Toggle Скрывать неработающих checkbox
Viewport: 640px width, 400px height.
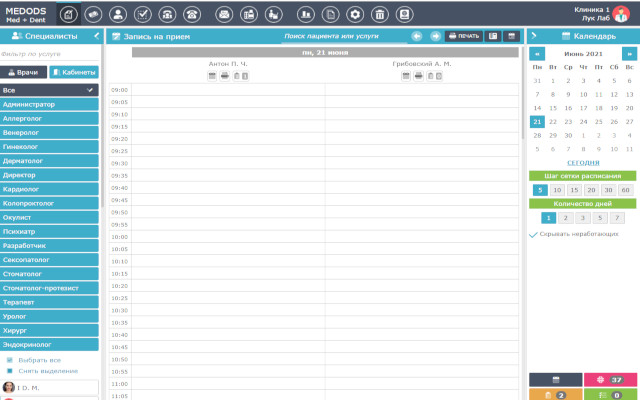pyautogui.click(x=533, y=234)
